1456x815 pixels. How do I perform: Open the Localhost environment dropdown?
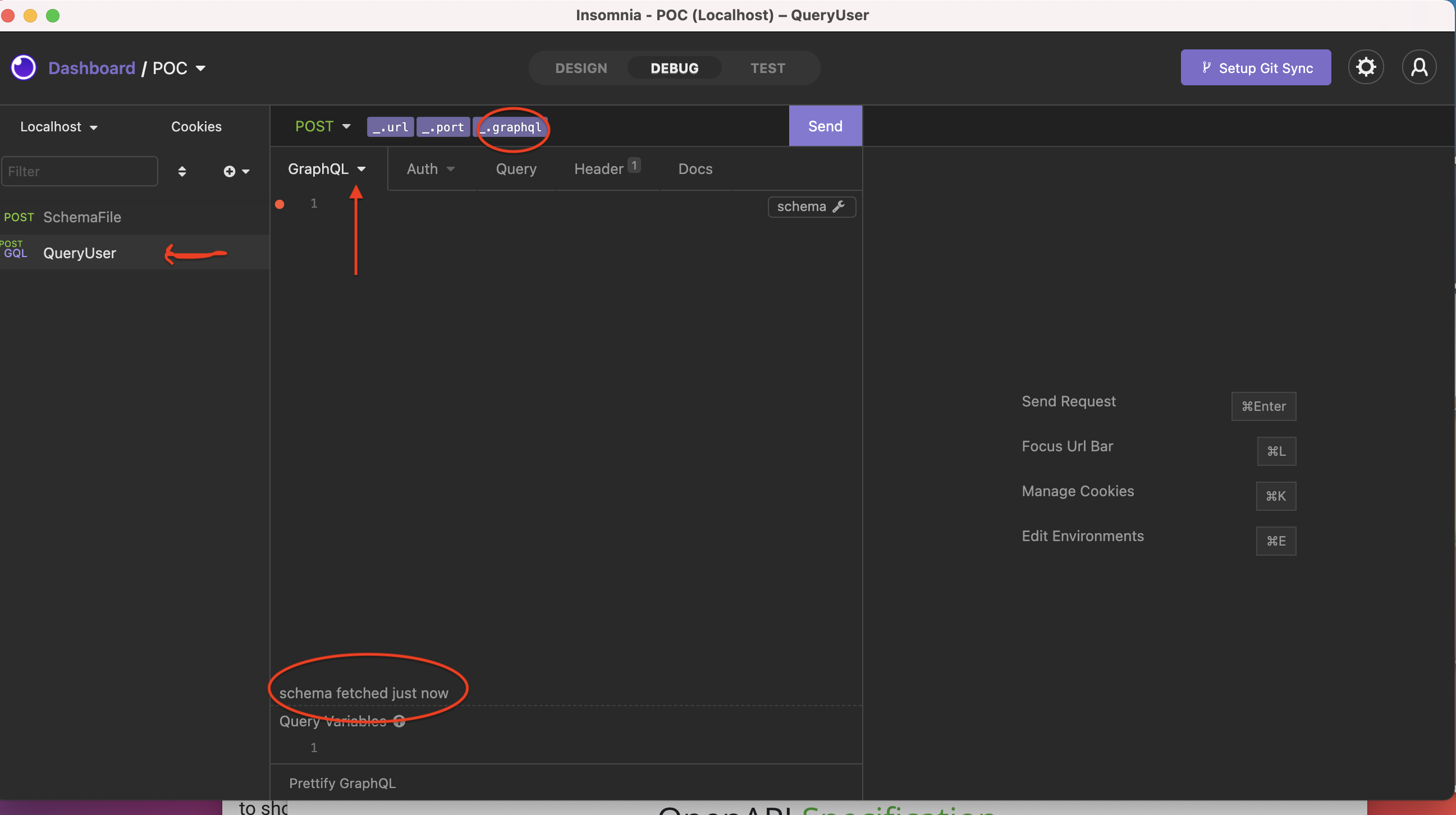58,127
